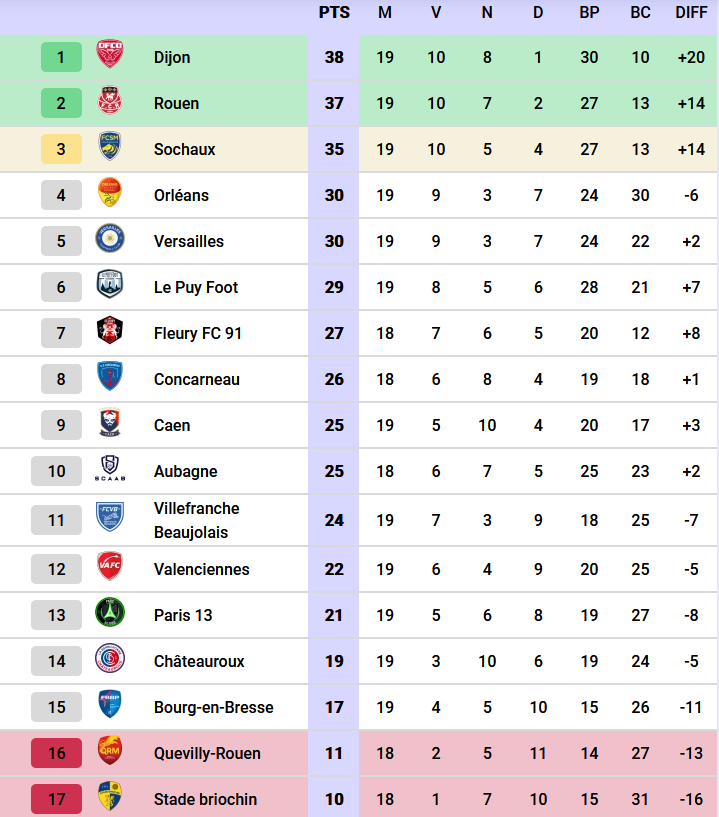Click the red rank 16 badge

[56, 753]
